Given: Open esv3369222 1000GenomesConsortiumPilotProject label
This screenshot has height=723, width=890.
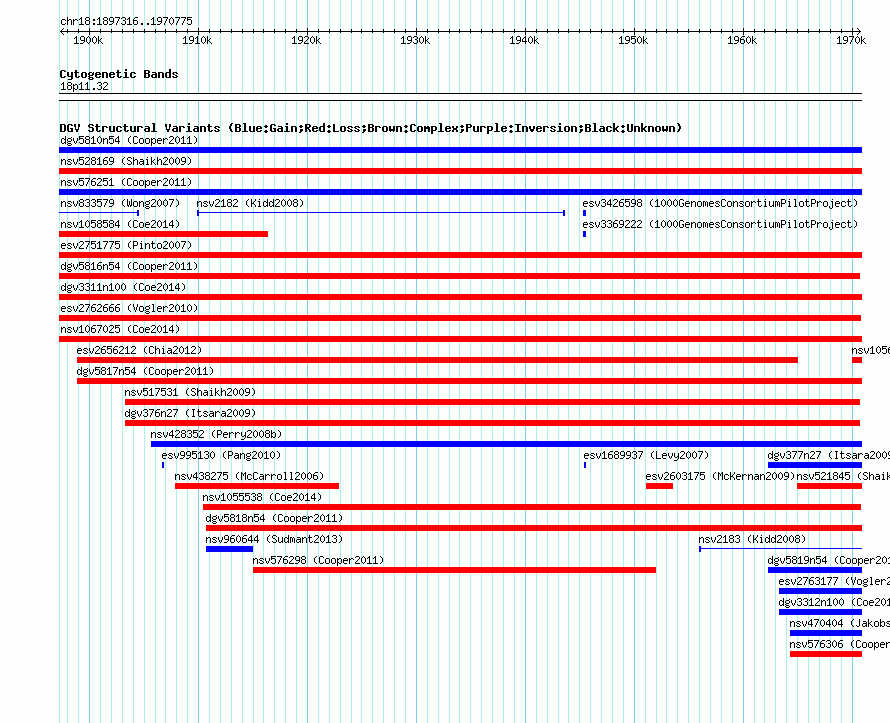Looking at the screenshot, I should (x=720, y=224).
